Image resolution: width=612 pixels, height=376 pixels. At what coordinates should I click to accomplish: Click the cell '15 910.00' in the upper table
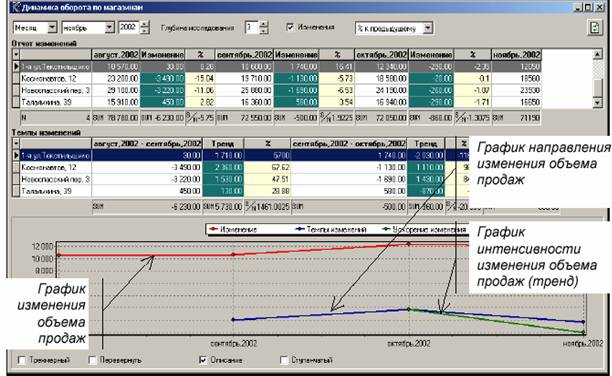click(x=116, y=102)
